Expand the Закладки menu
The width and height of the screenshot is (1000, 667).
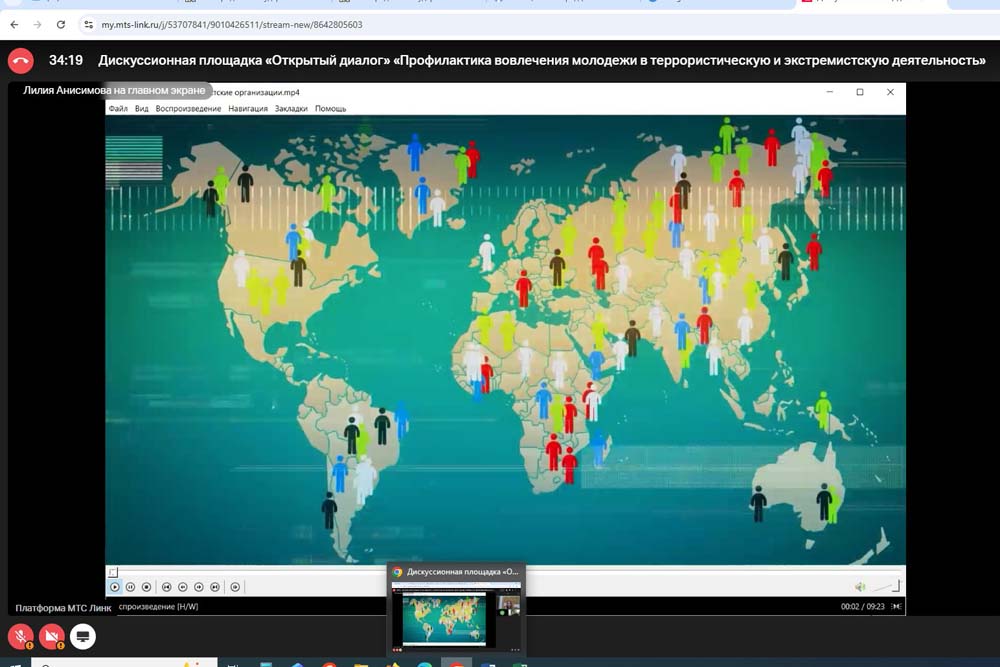(291, 108)
